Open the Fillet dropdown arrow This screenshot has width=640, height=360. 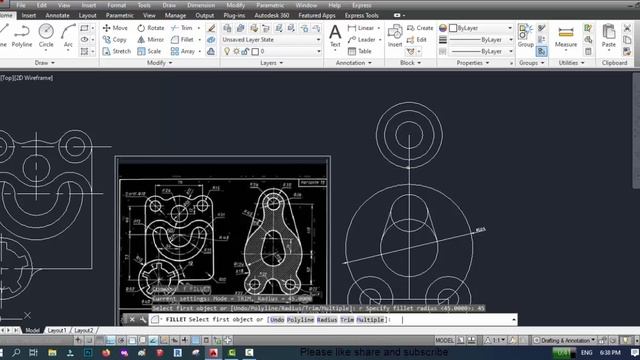200,40
